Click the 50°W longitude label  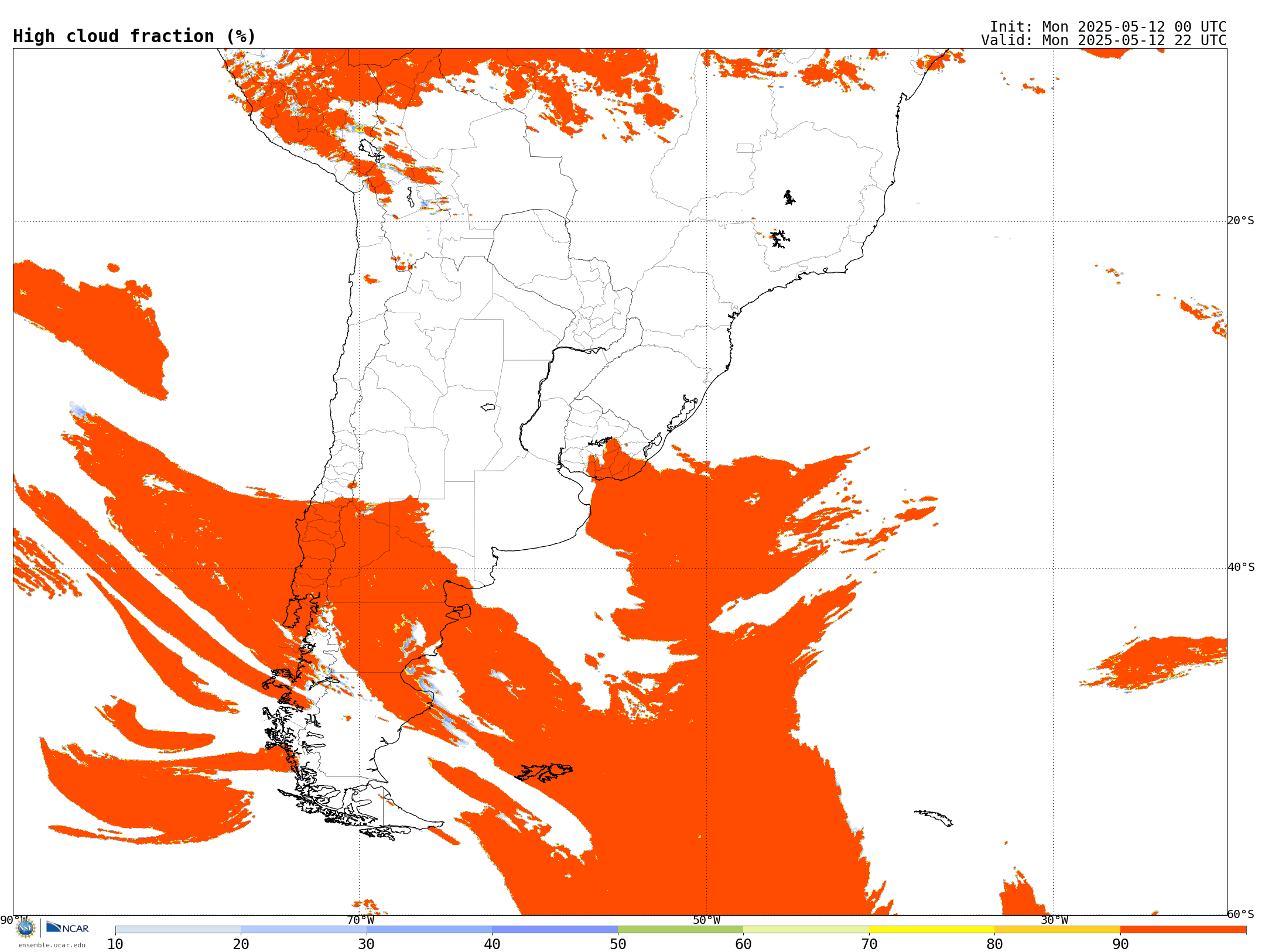706,920
